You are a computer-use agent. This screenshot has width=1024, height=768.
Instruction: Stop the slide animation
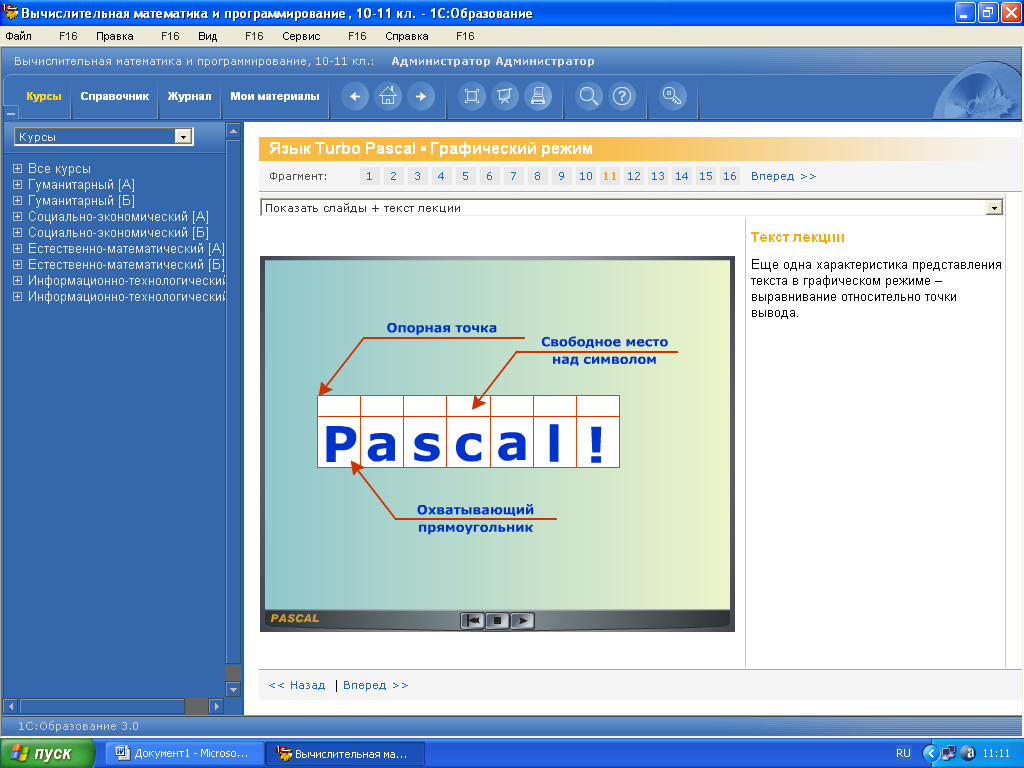tap(497, 620)
